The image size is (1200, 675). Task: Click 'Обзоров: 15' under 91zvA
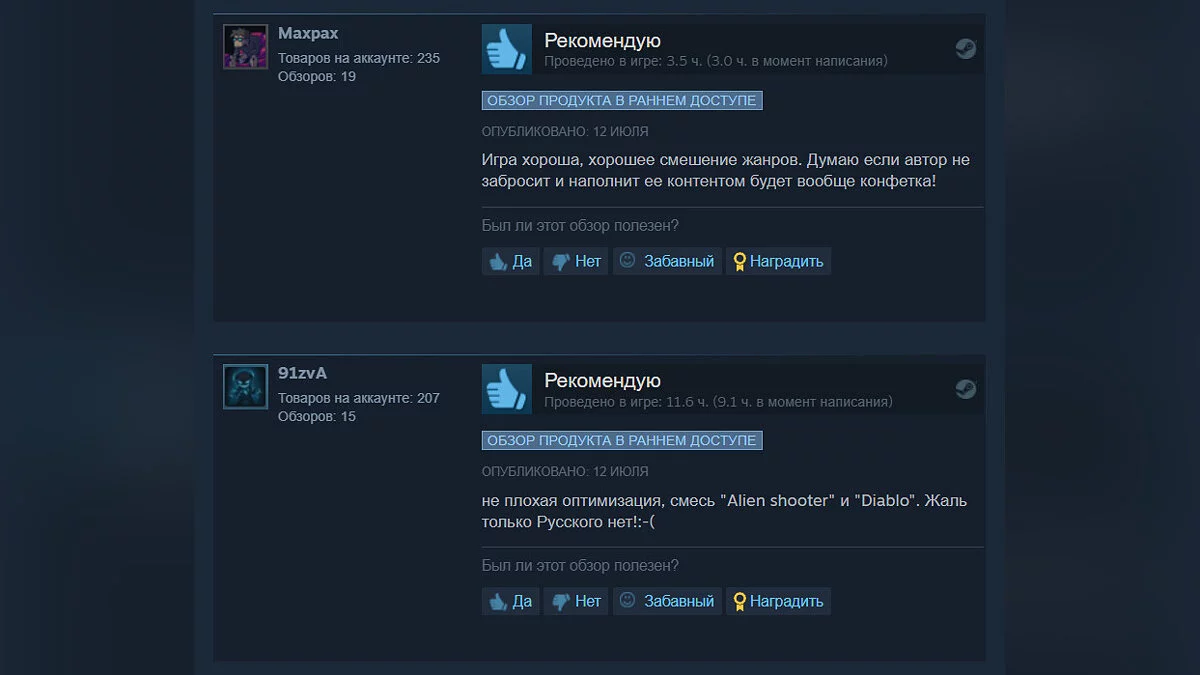pos(317,416)
